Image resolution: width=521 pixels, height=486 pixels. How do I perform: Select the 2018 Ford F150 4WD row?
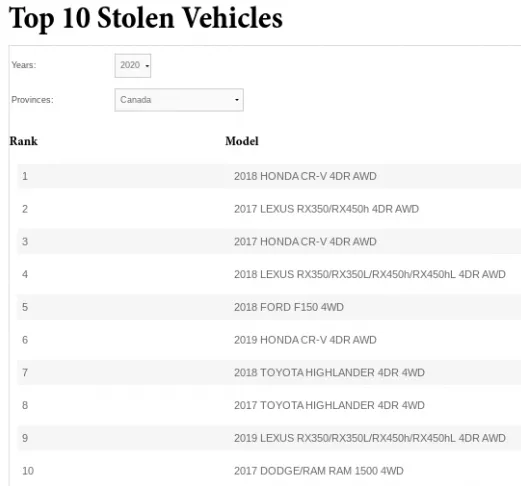coord(269,307)
